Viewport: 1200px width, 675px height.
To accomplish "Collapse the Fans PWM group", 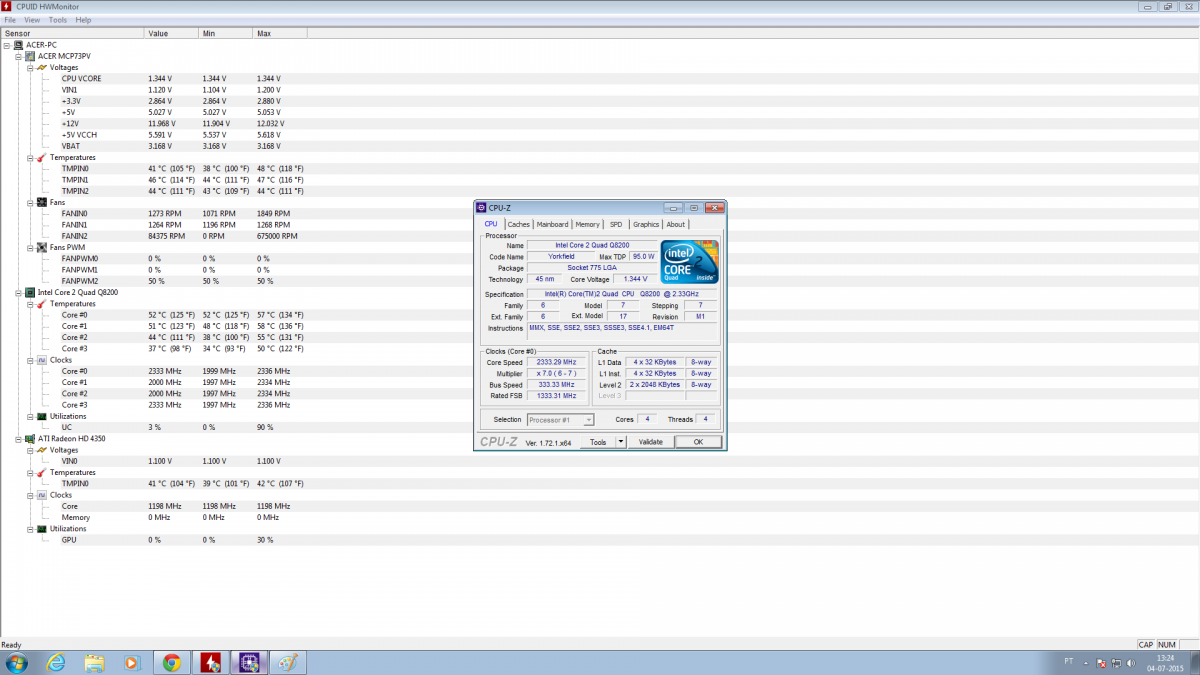I will point(30,247).
